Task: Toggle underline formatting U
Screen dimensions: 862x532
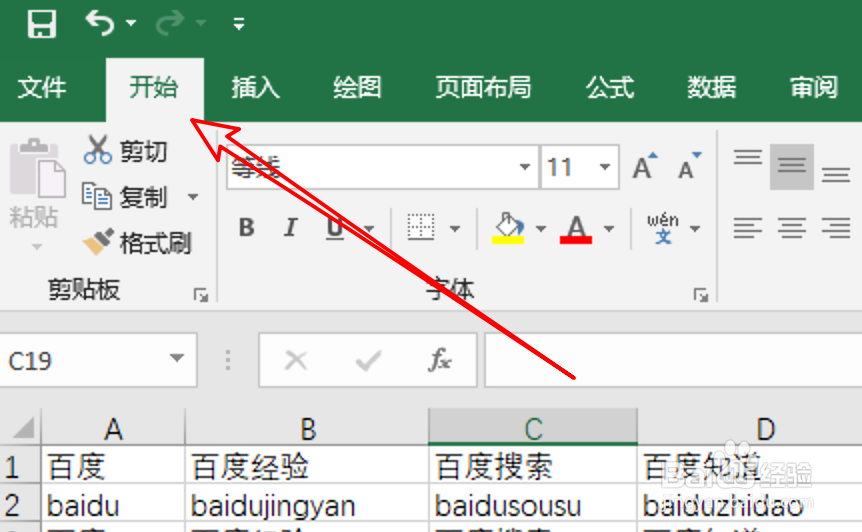Action: (335, 228)
